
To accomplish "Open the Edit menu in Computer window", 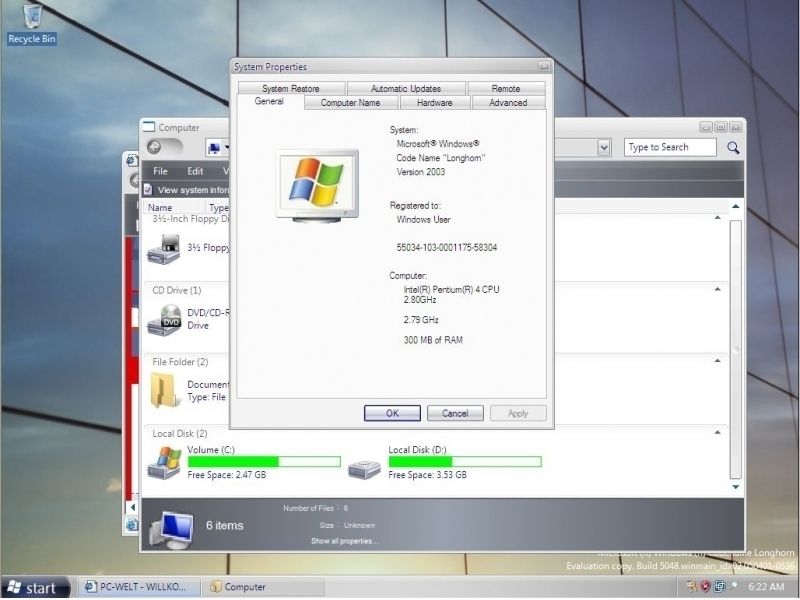I will (x=195, y=171).
